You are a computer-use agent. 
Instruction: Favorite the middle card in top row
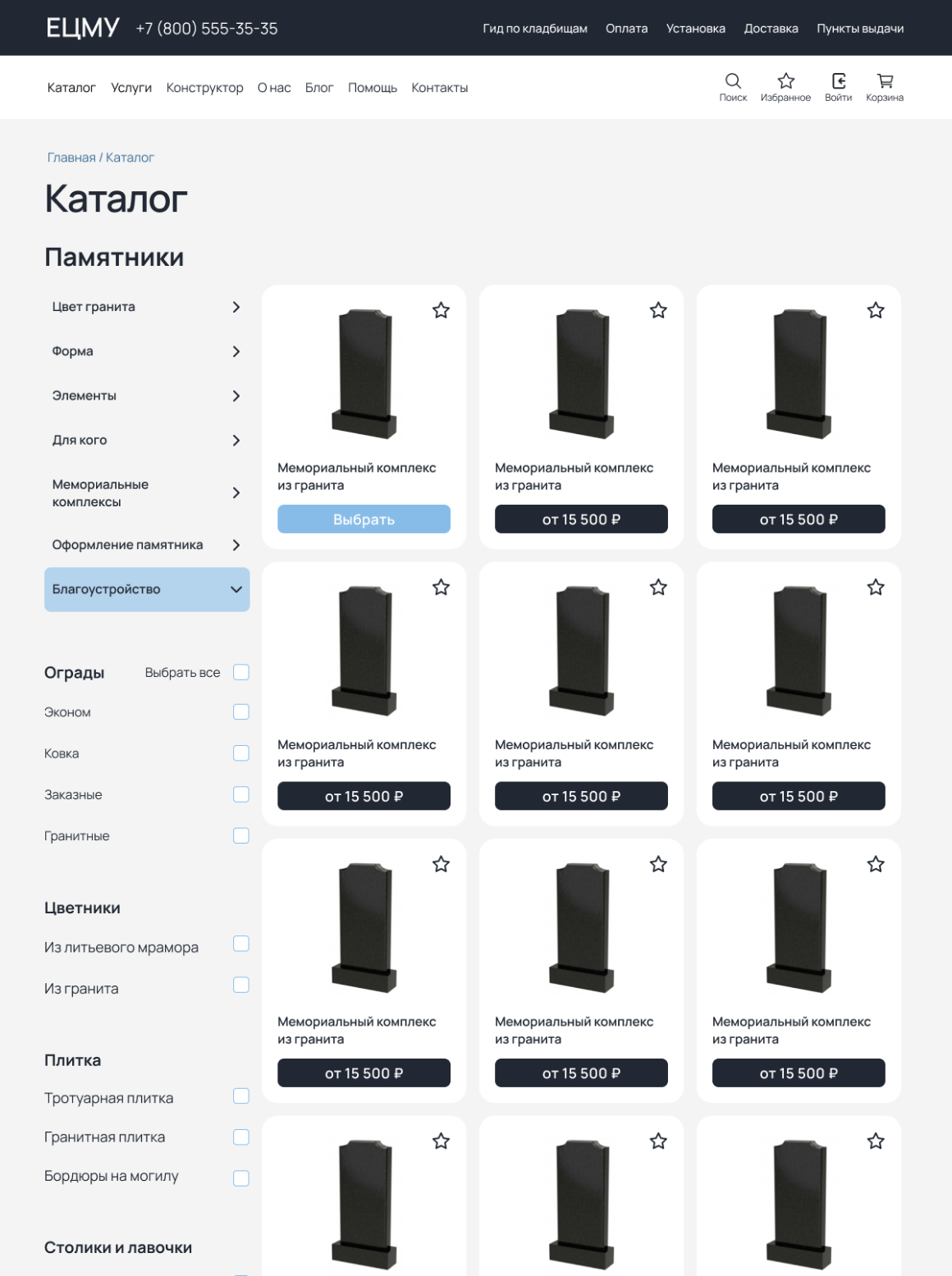click(658, 310)
